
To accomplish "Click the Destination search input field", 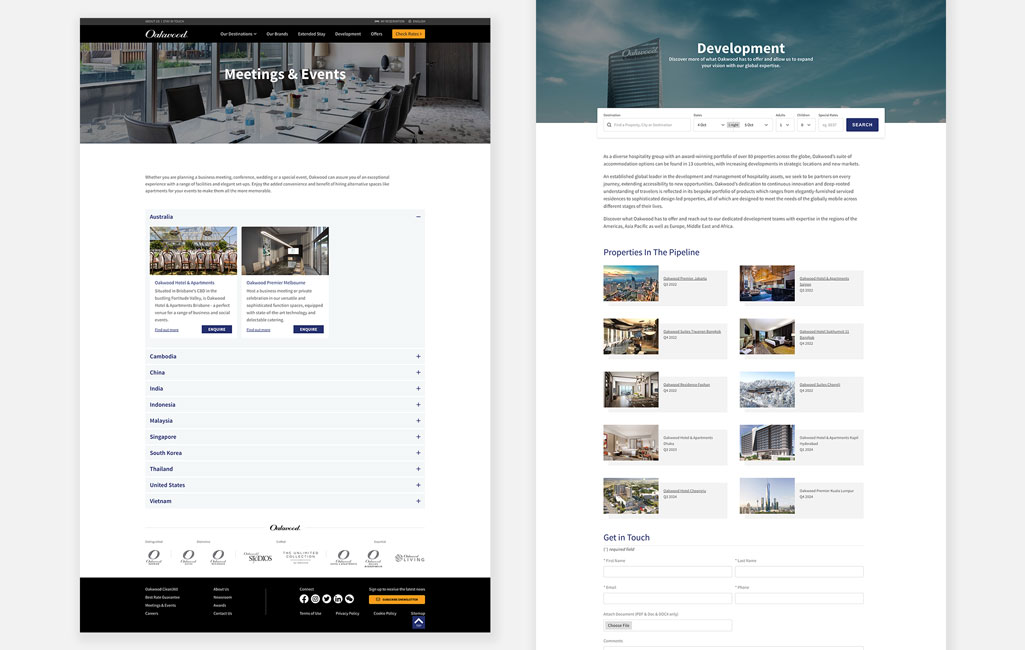I will [x=648, y=125].
